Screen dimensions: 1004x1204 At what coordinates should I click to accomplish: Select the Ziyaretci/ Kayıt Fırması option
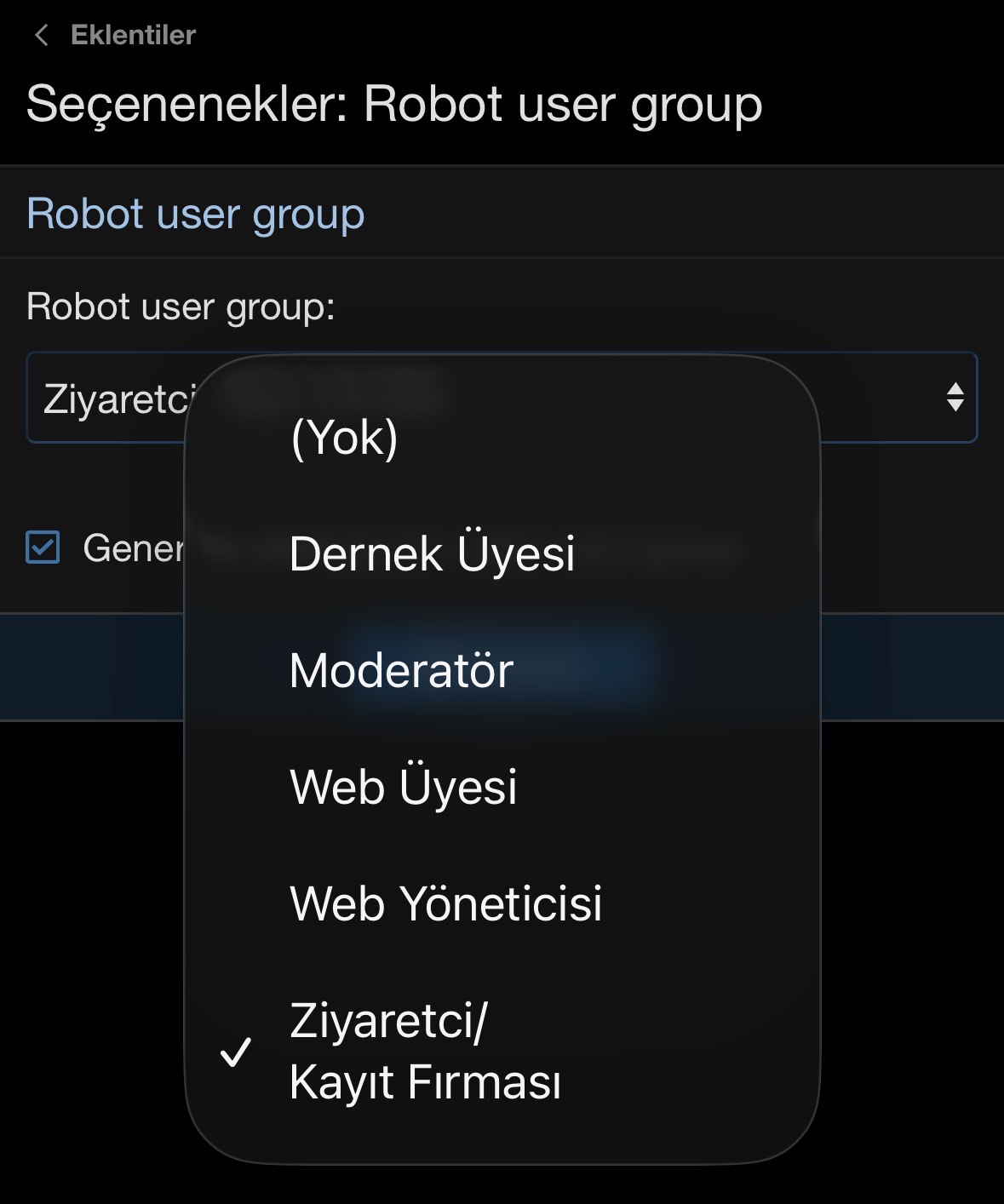coord(425,1051)
